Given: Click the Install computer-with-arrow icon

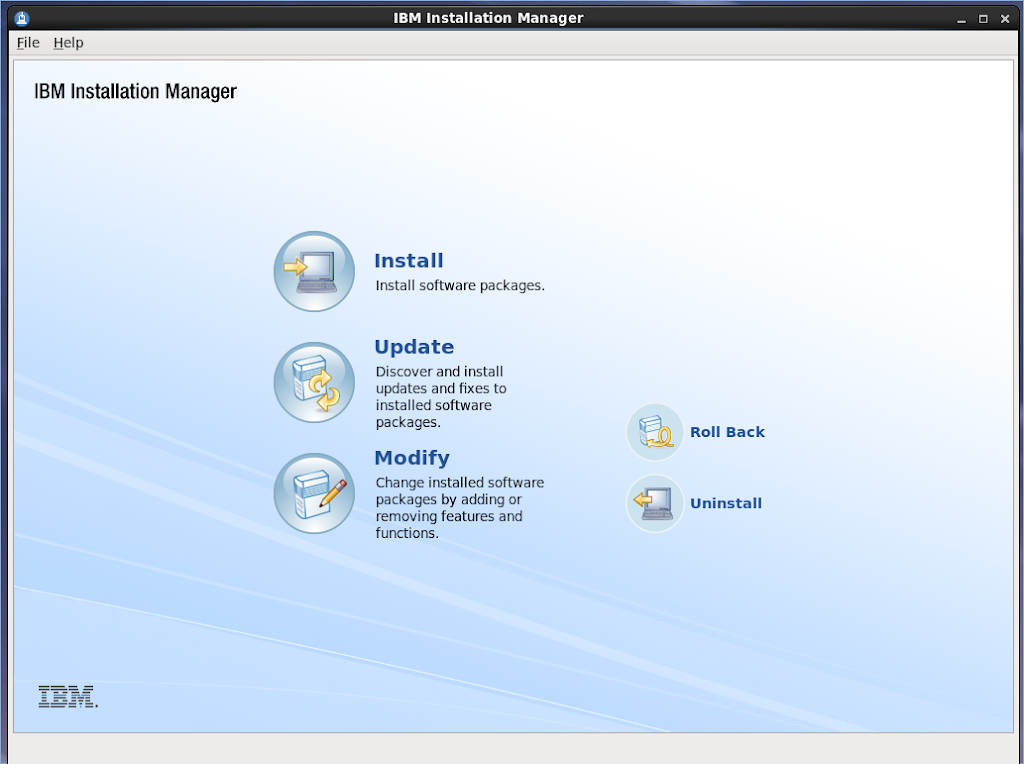Looking at the screenshot, I should (314, 271).
